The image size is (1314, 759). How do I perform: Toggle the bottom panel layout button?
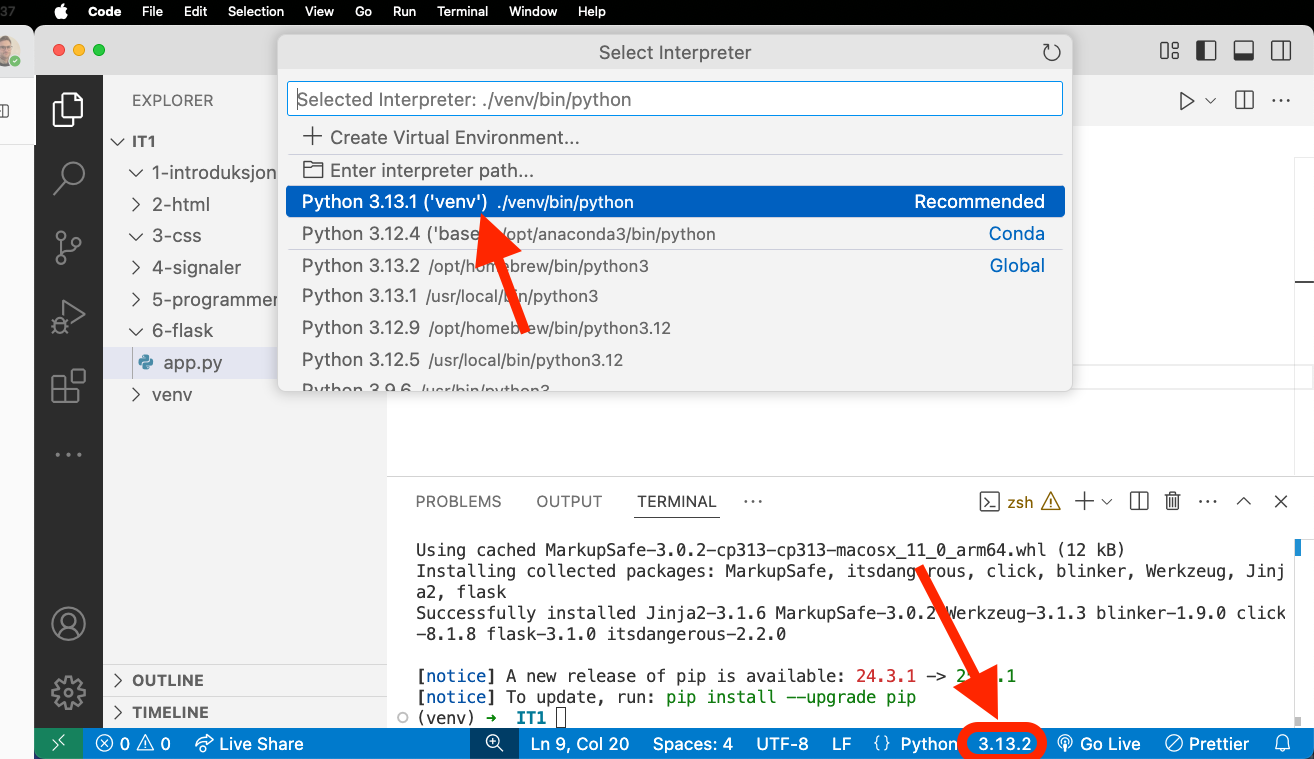click(x=1243, y=51)
